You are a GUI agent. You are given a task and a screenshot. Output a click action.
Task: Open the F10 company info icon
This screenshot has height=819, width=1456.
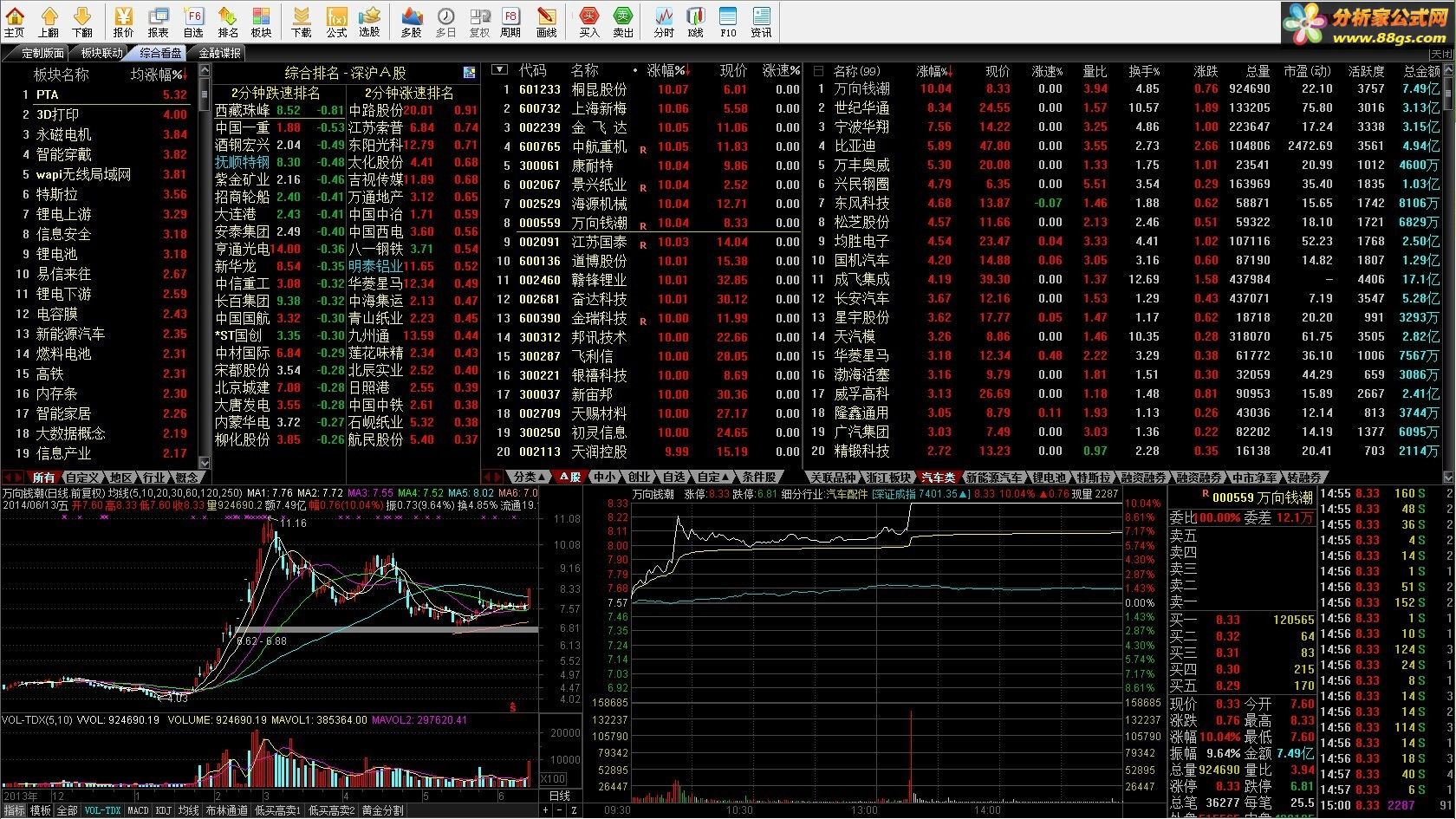point(728,22)
